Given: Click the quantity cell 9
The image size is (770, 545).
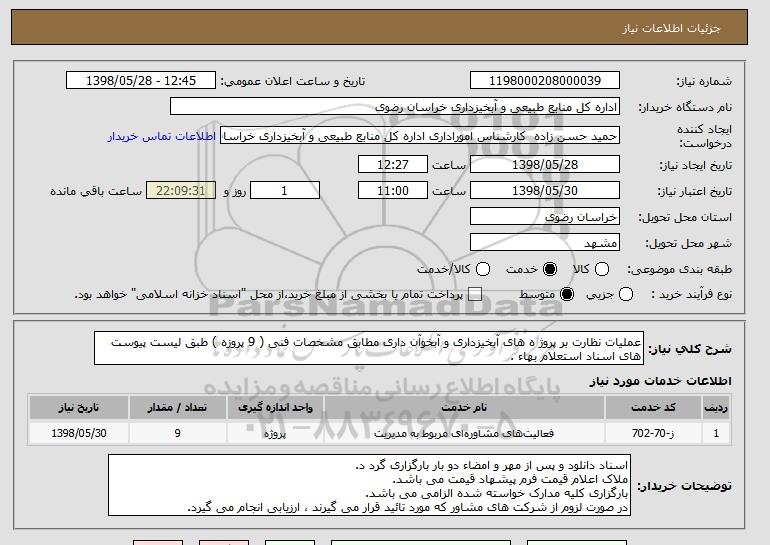Looking at the screenshot, I should point(177,433).
